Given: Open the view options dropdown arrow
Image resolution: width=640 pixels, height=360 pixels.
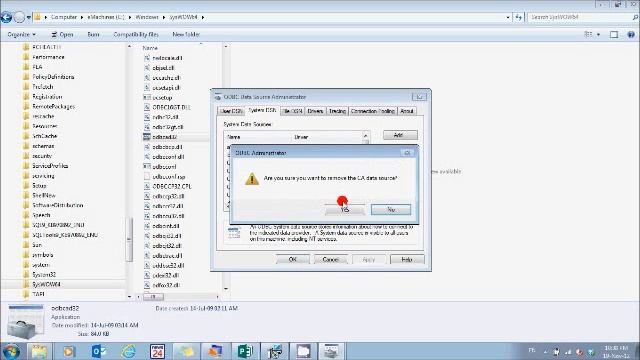Looking at the screenshot, I should 598,35.
